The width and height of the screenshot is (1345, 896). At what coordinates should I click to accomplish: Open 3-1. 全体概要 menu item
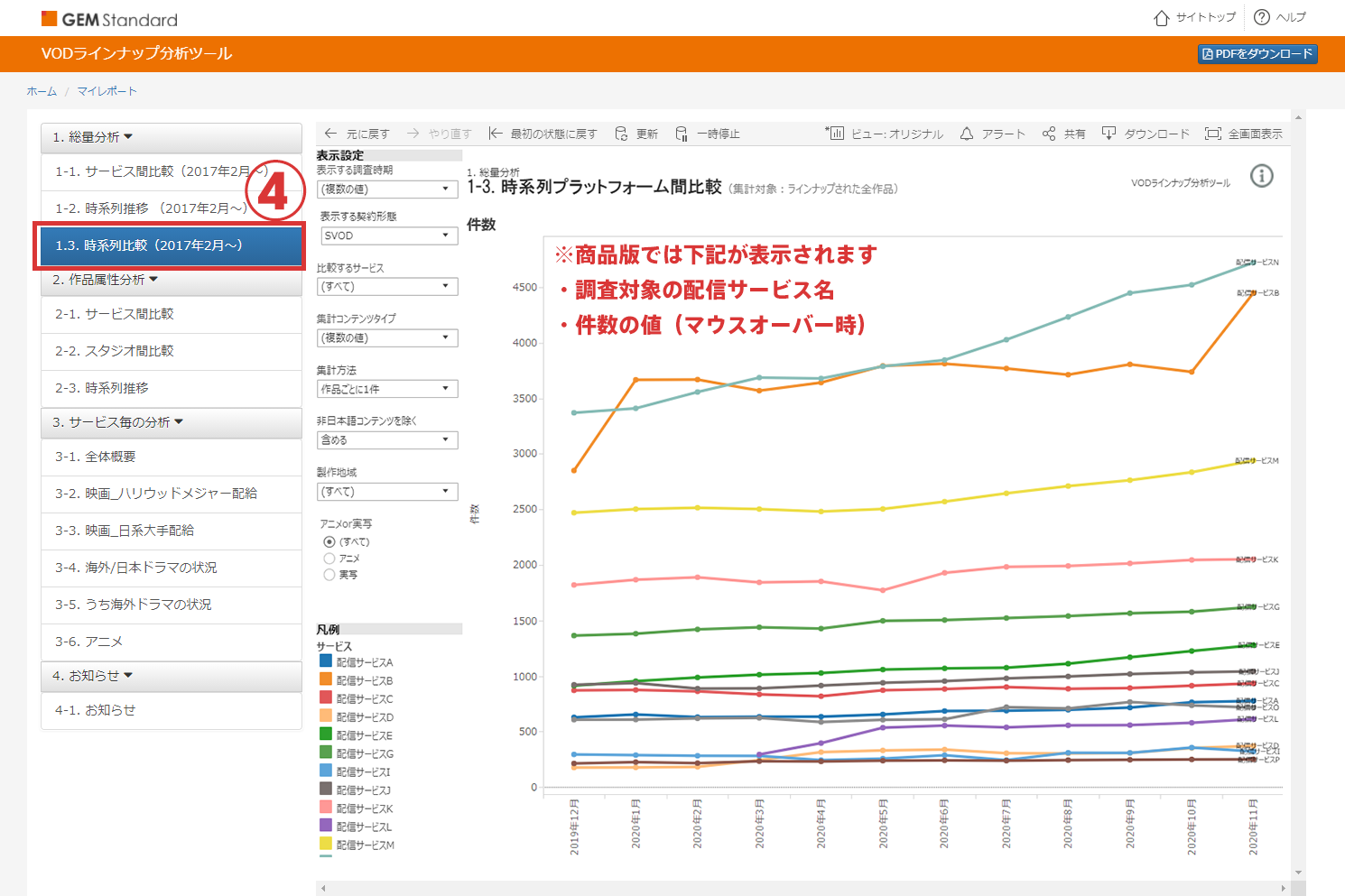coord(172,457)
